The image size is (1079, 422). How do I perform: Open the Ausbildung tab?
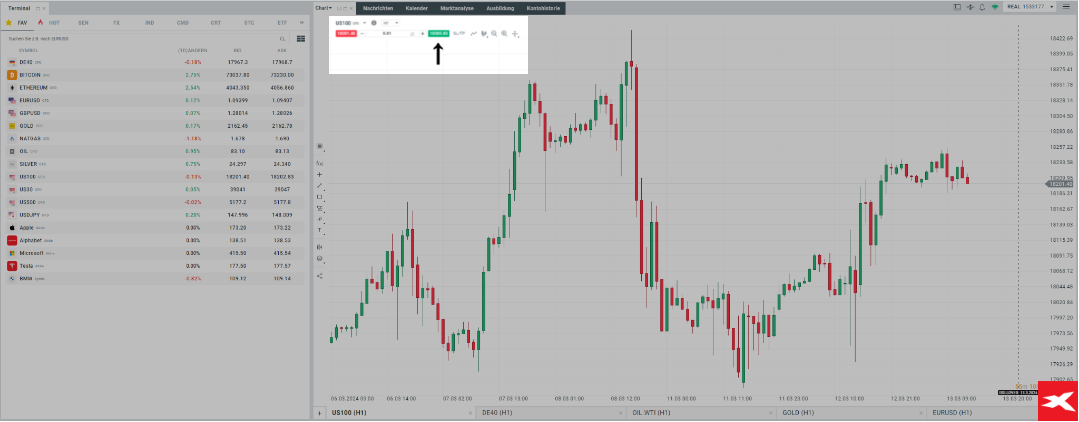point(500,8)
